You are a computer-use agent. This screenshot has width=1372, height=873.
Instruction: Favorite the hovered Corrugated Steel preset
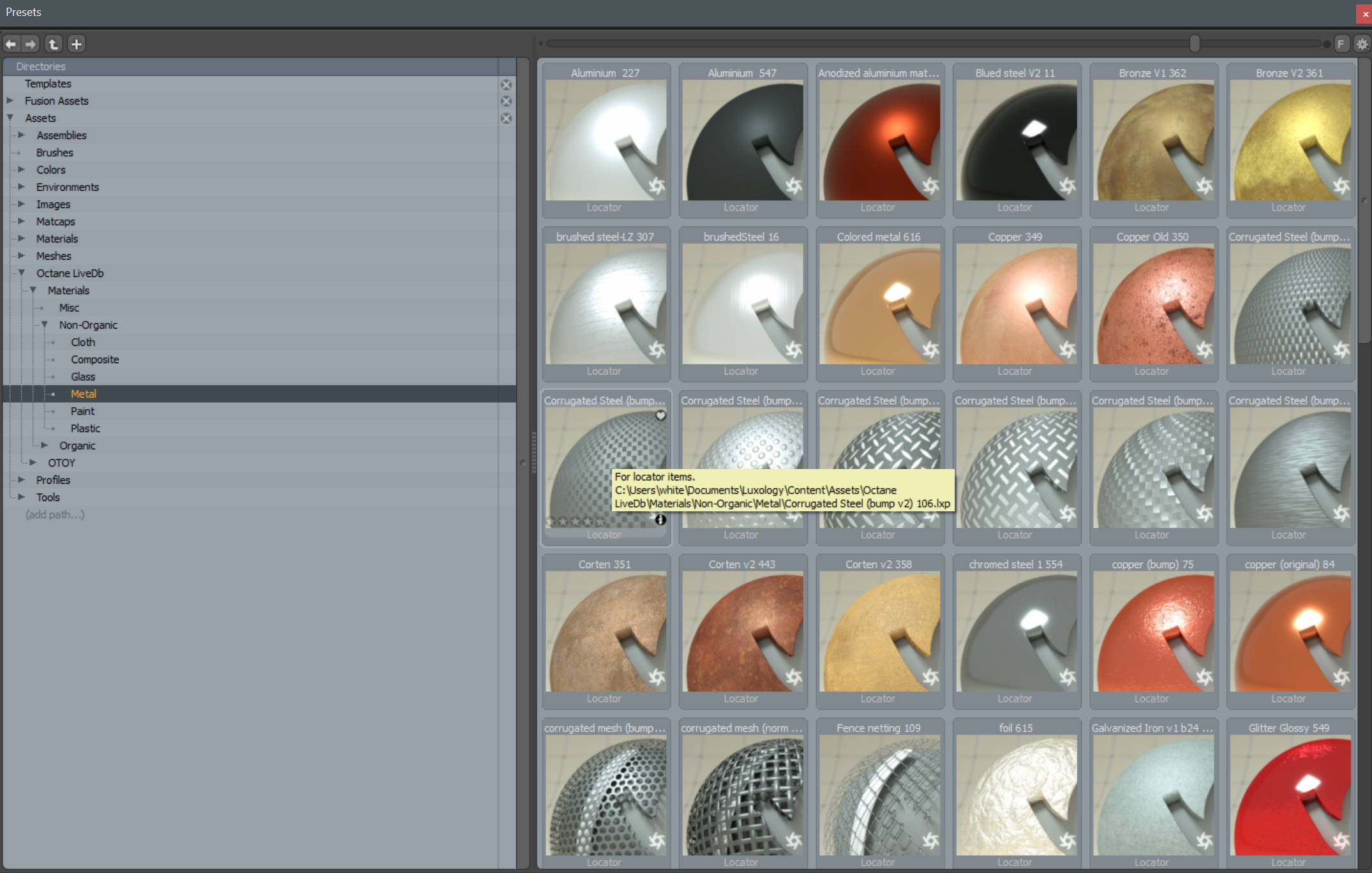point(660,415)
